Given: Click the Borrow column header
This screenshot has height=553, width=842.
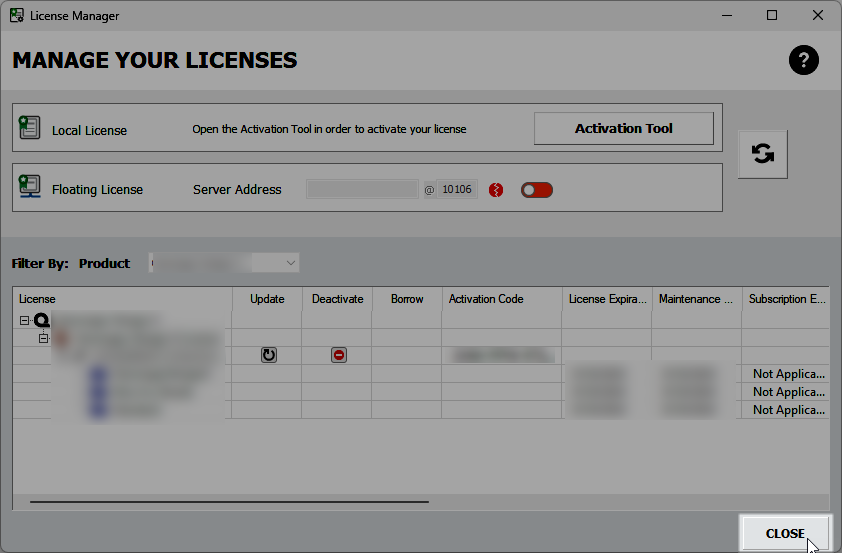Looking at the screenshot, I should click(x=407, y=299).
